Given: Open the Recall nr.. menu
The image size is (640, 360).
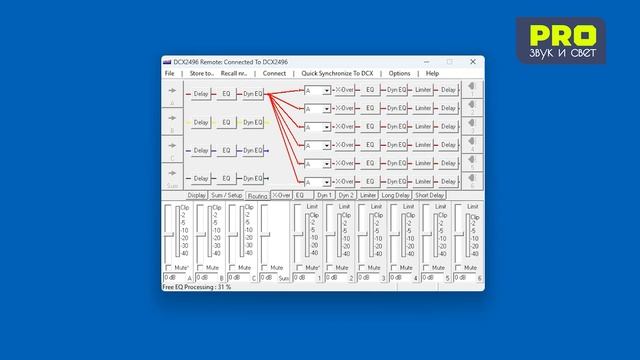Looking at the screenshot, I should 233,73.
